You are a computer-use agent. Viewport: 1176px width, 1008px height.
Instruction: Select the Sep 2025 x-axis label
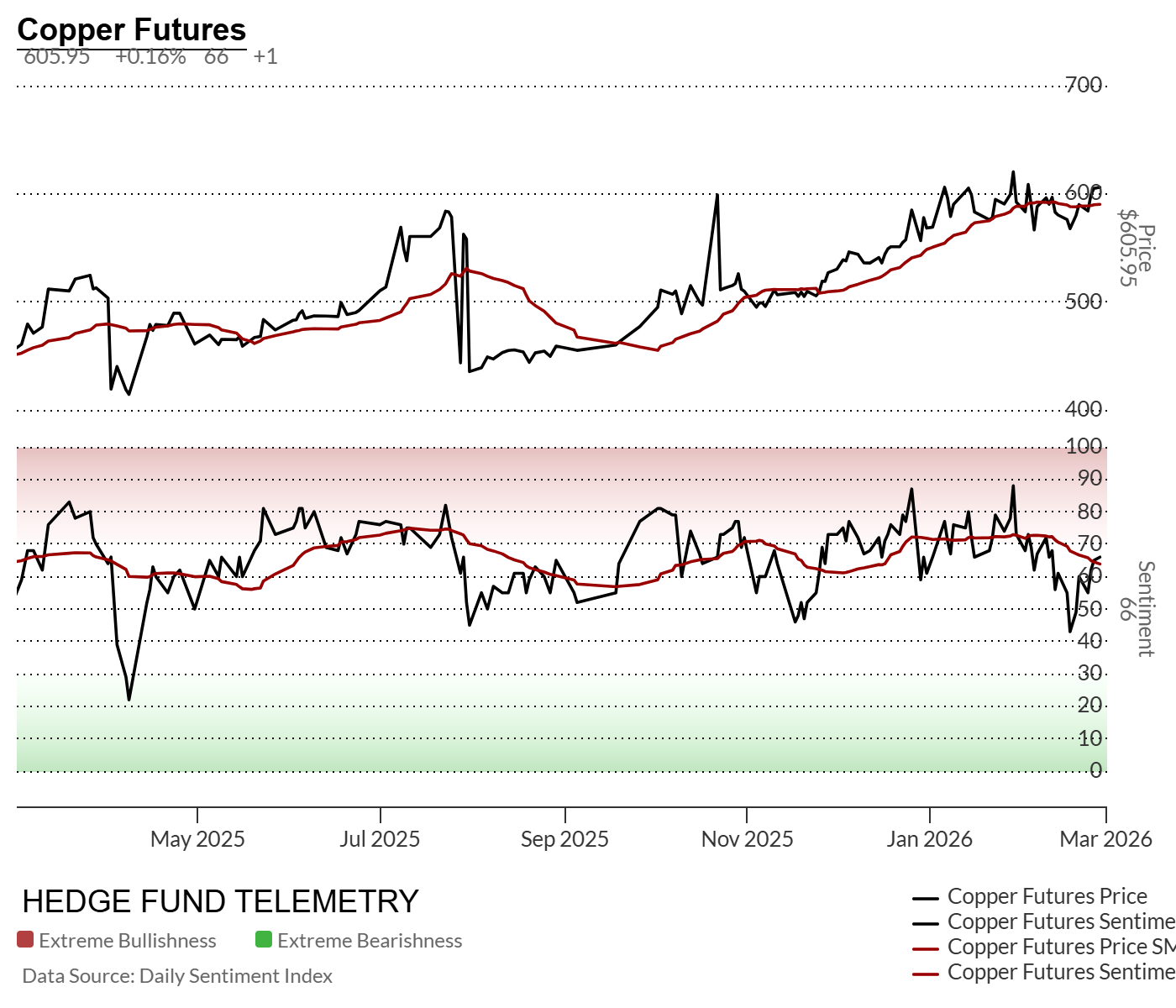pyautogui.click(x=564, y=838)
